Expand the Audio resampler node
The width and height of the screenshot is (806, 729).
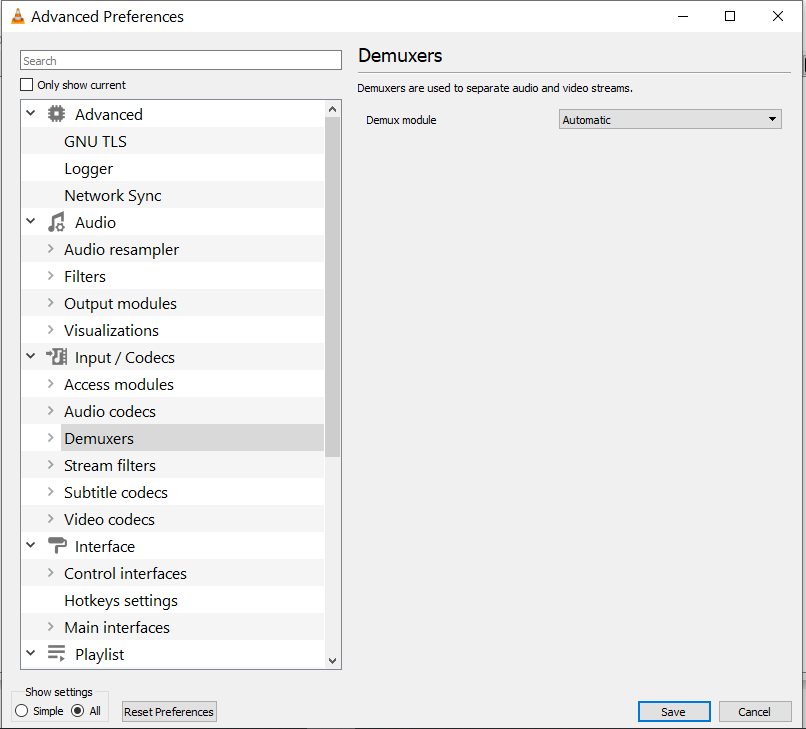(x=50, y=249)
